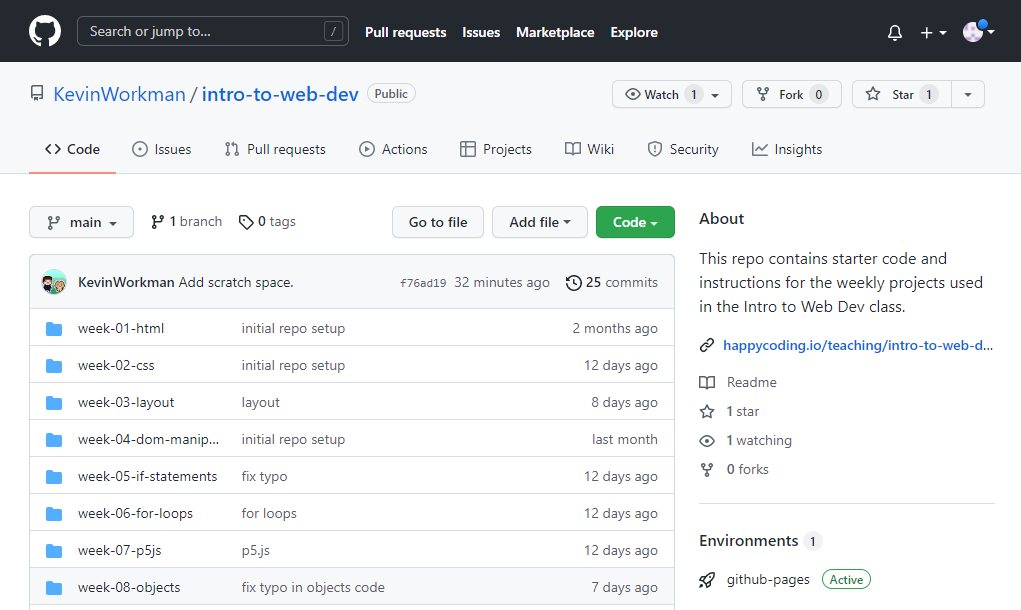1021x610 pixels.
Task: Open the Environments heading link
Action: point(749,541)
